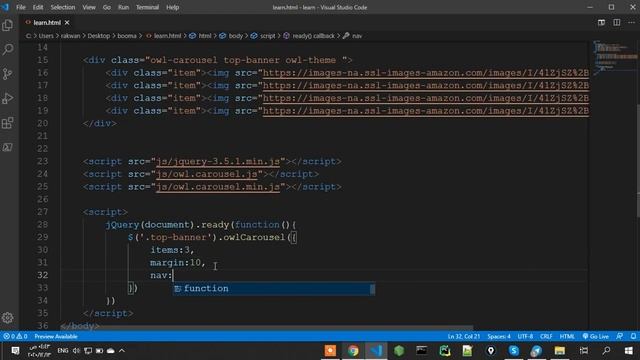The width and height of the screenshot is (640, 360).
Task: Open preview to the side icon
Action: [601, 22]
